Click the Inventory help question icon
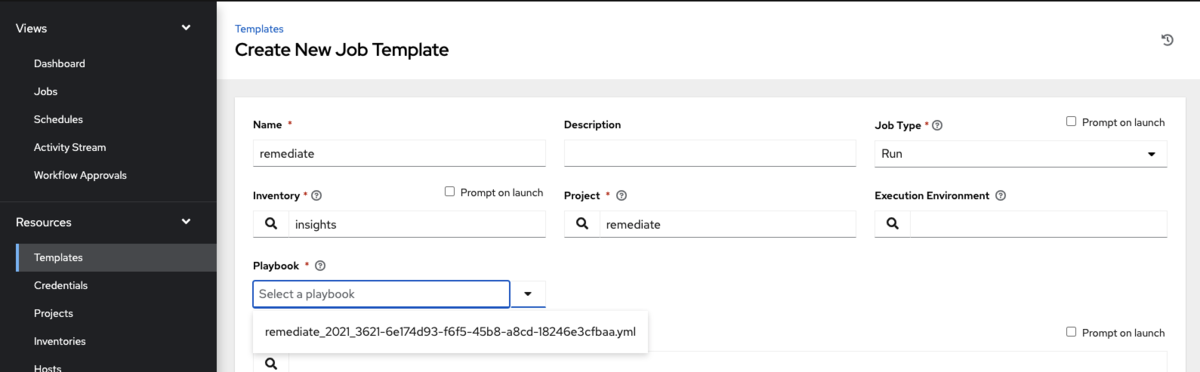This screenshot has height=372, width=1200. coord(317,196)
